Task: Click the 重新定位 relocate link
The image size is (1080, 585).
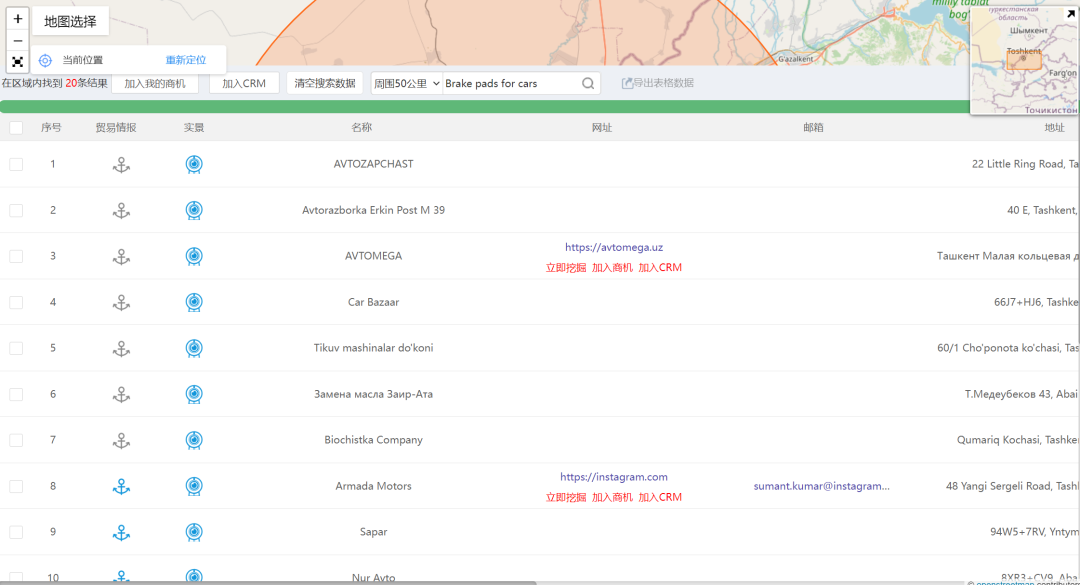Action: pos(186,60)
